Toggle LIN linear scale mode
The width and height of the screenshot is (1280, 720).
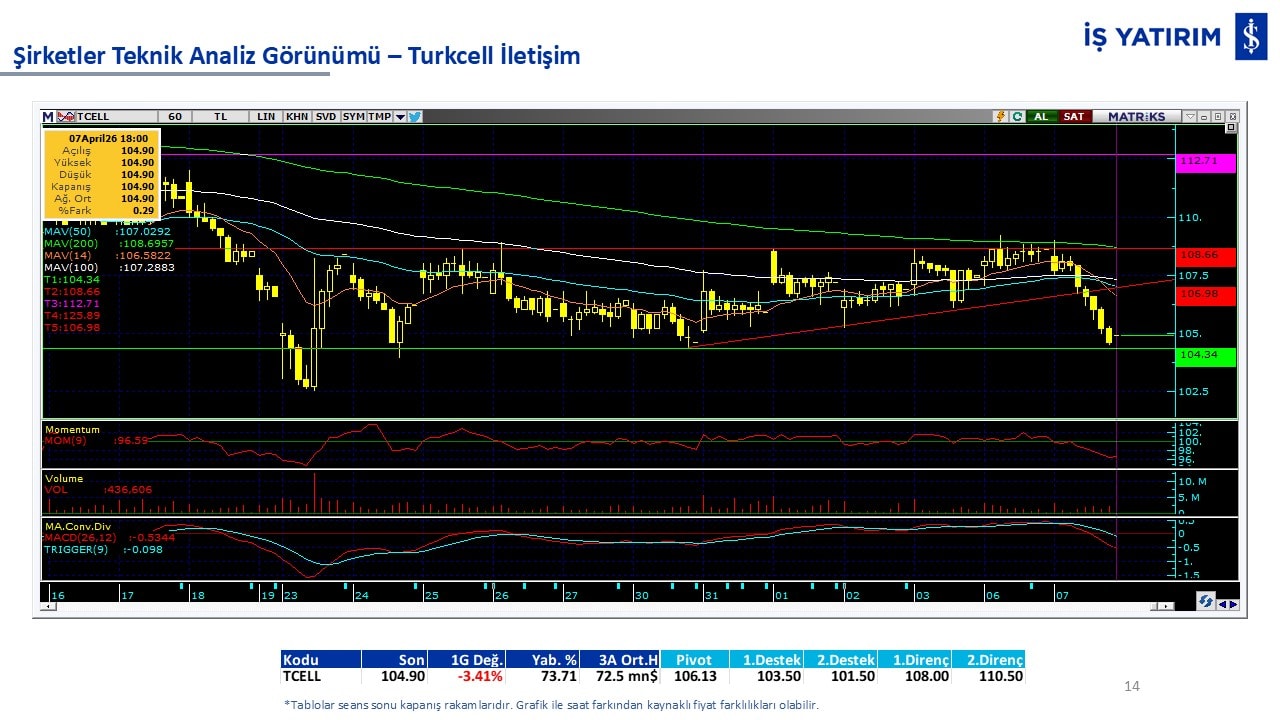tap(266, 117)
